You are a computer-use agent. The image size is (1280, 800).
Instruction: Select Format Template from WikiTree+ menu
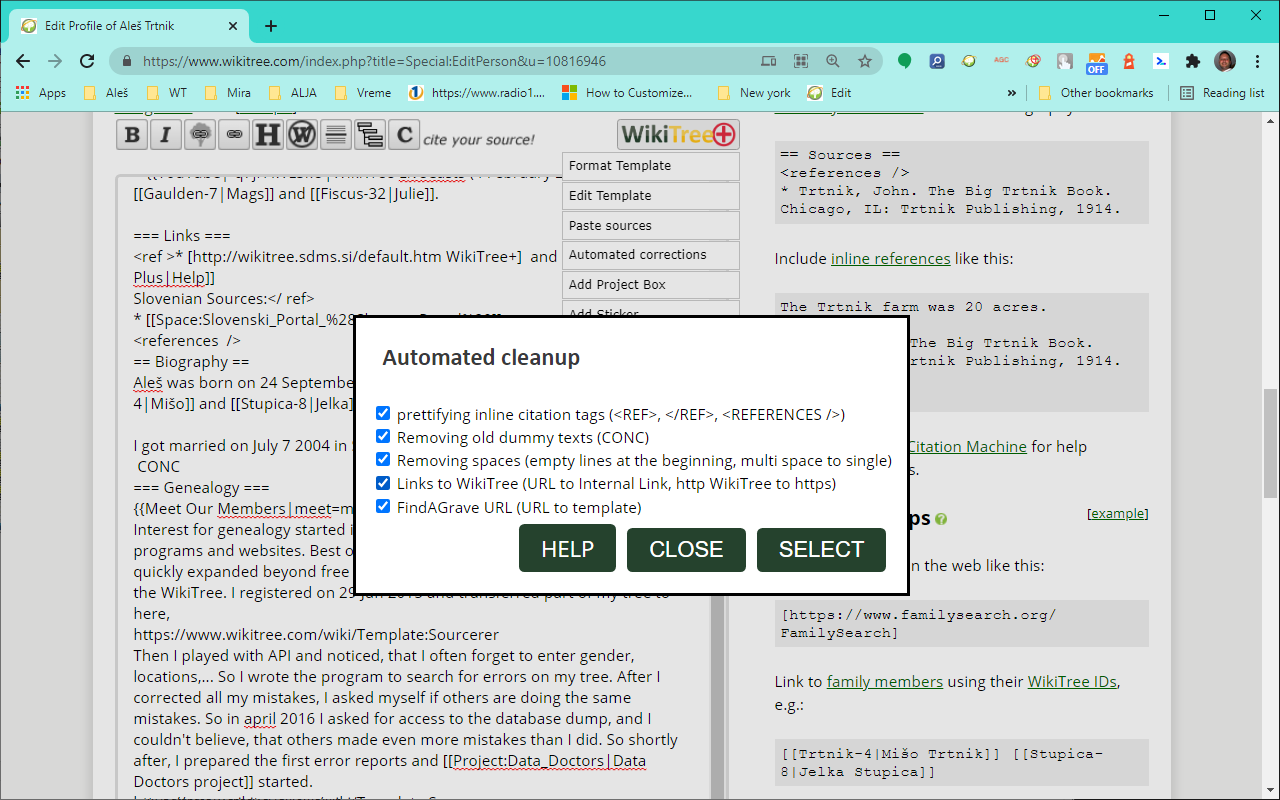coord(651,166)
